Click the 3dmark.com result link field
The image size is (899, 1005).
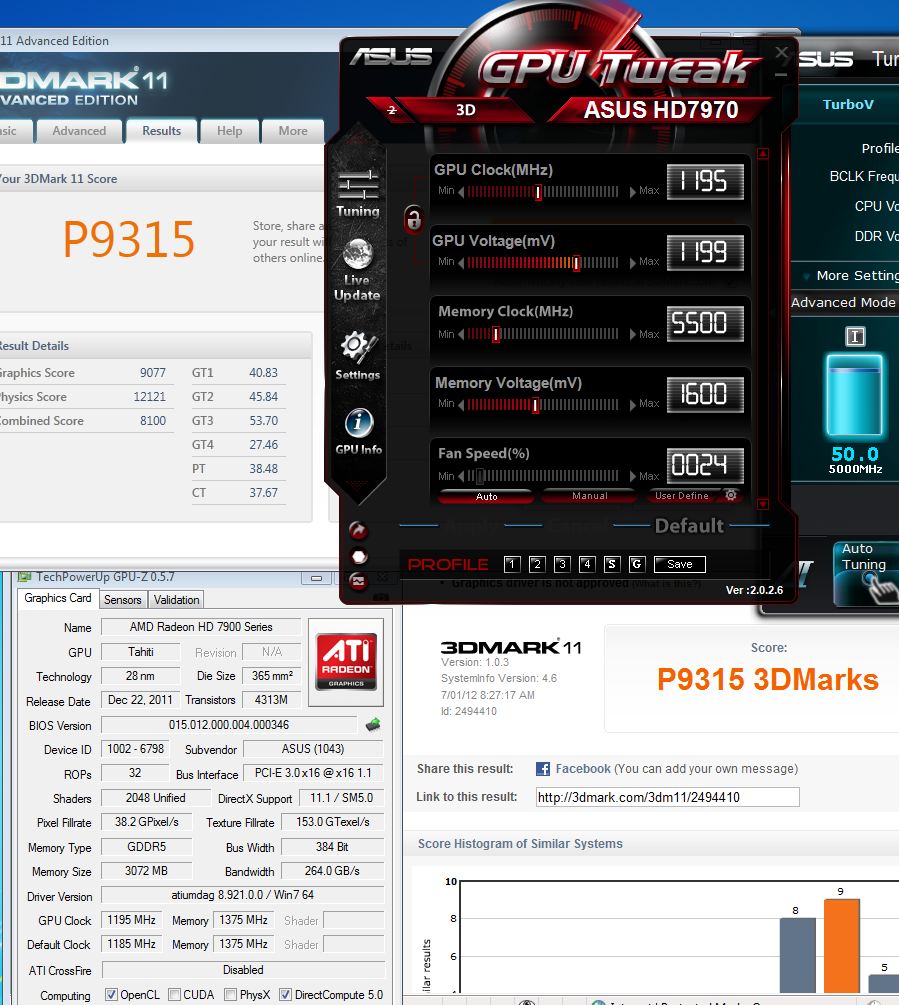point(668,797)
